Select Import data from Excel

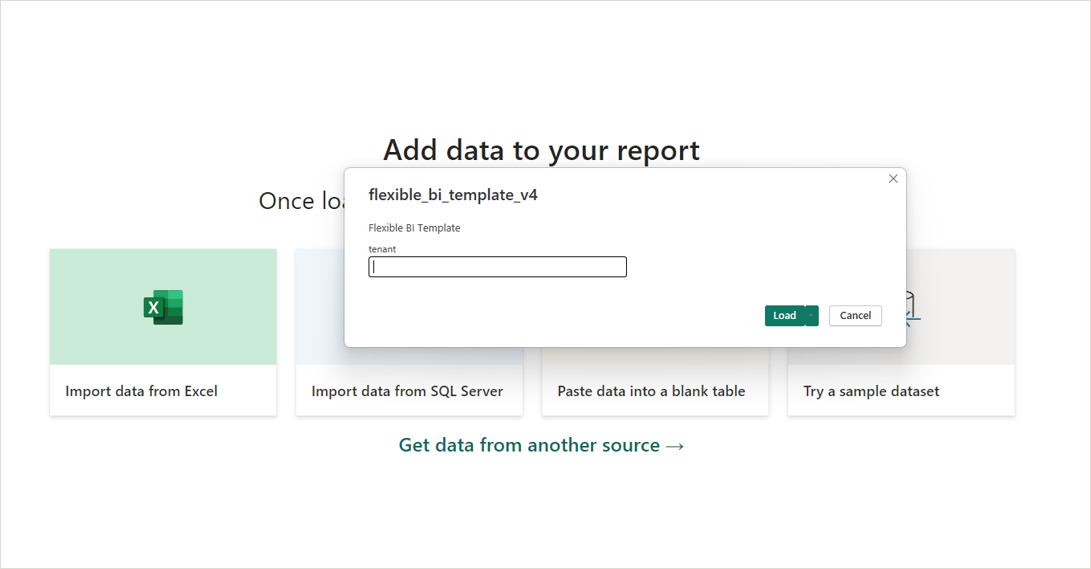[x=141, y=391]
